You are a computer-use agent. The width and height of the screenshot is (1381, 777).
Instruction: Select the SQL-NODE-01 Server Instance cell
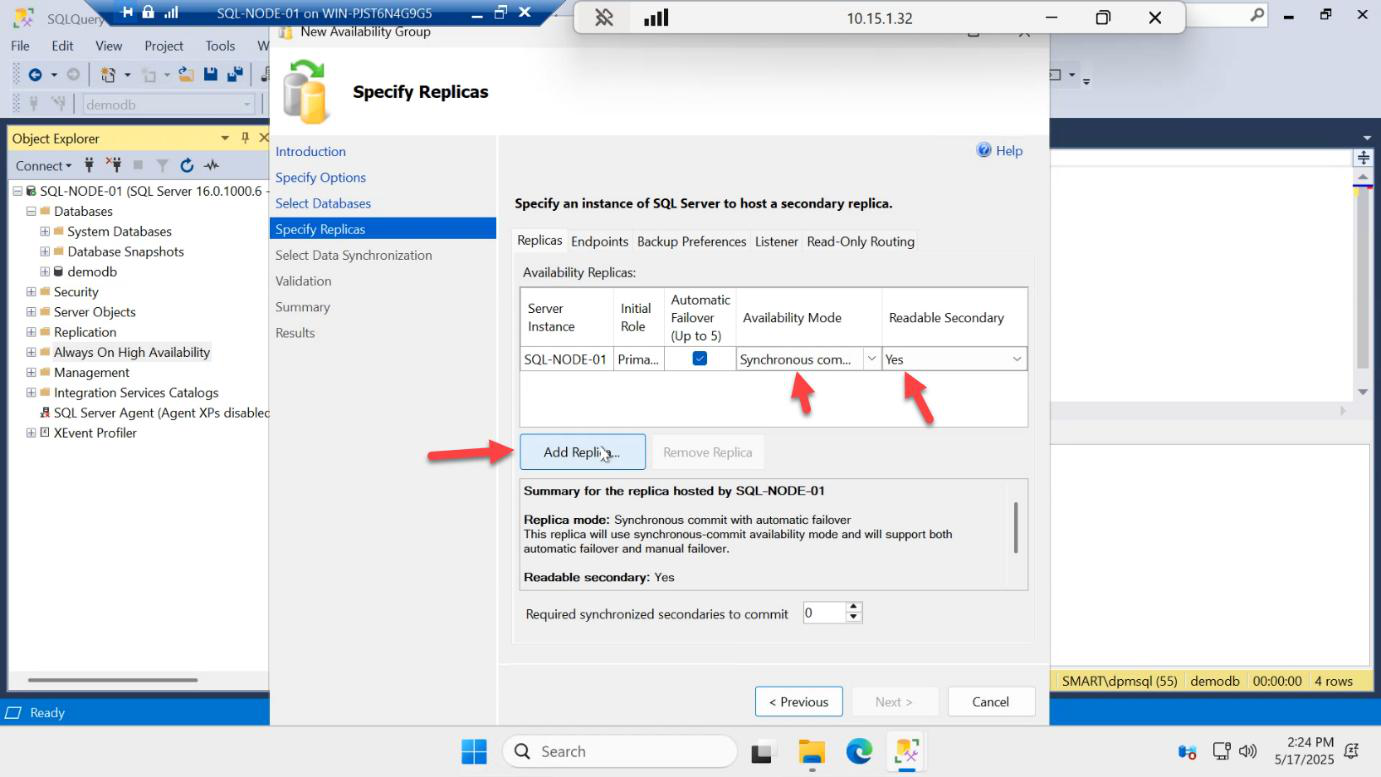(566, 359)
